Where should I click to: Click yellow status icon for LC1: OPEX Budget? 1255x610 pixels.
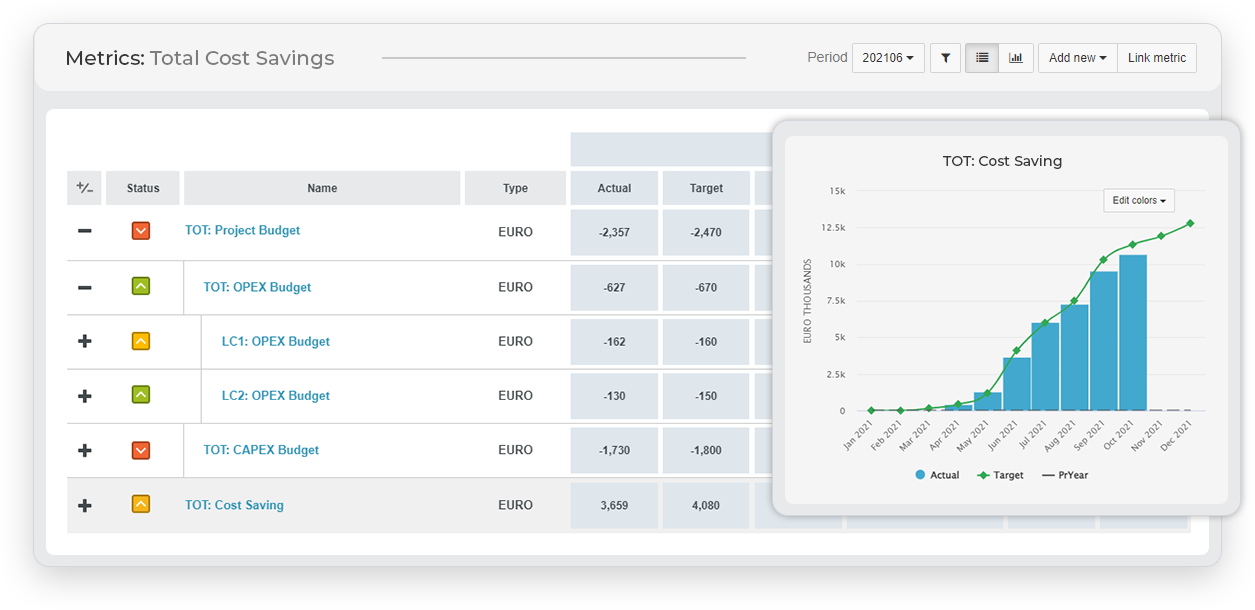click(141, 341)
